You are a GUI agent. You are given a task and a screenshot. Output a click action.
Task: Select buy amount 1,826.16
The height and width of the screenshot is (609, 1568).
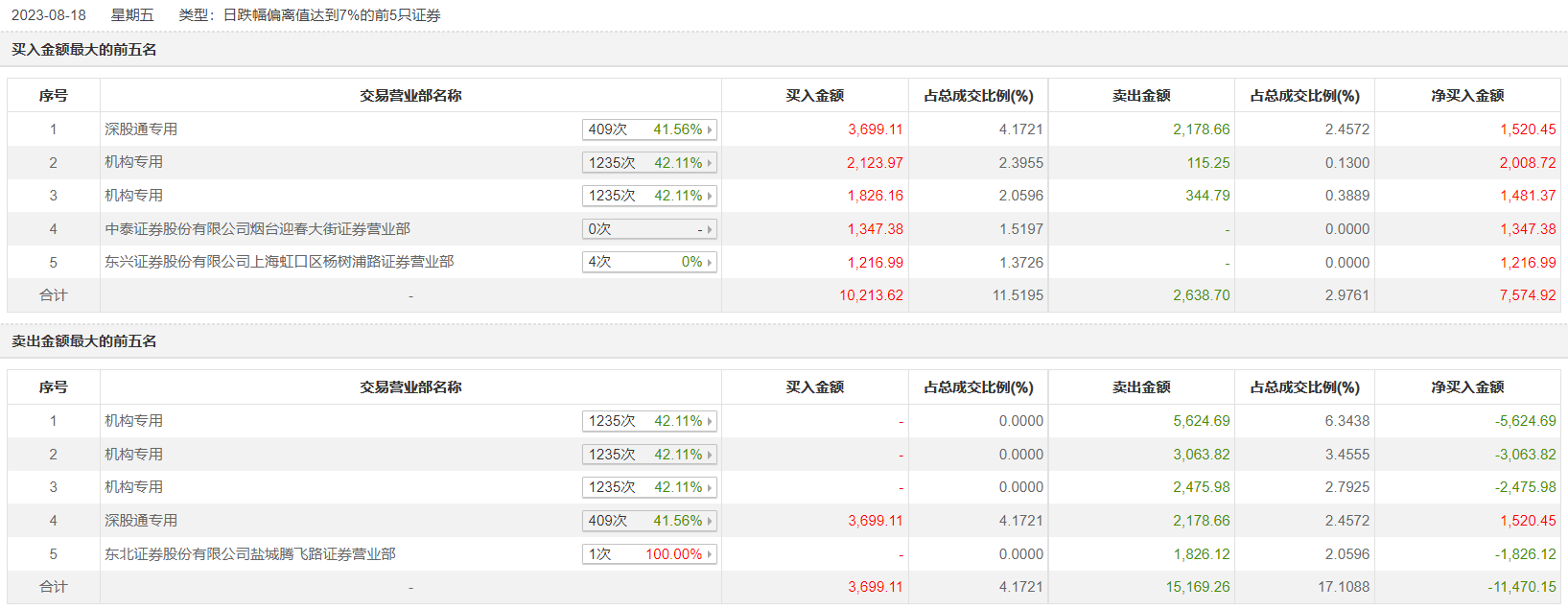pos(875,196)
